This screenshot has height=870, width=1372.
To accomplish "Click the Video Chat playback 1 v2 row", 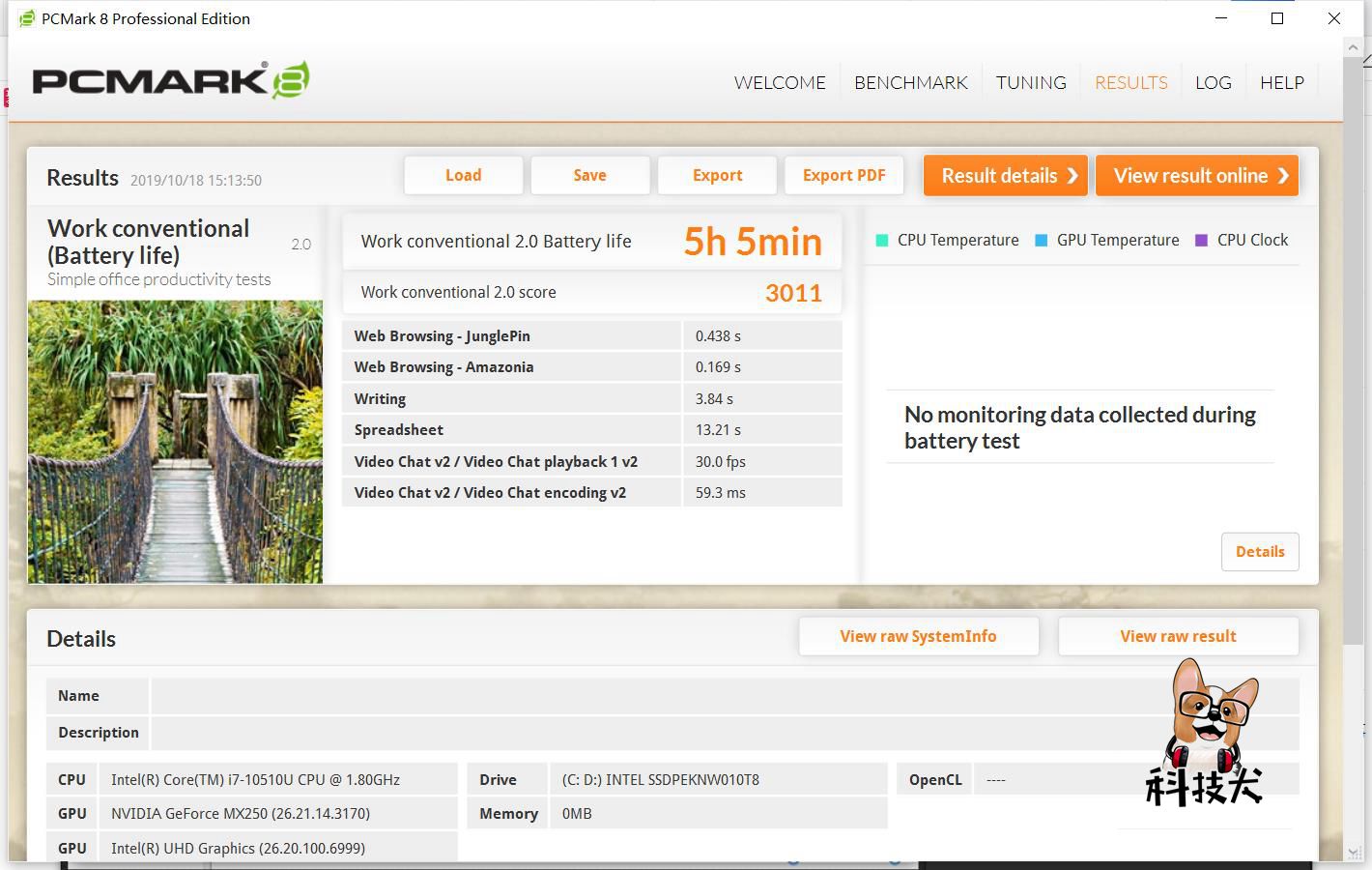I will click(x=592, y=461).
